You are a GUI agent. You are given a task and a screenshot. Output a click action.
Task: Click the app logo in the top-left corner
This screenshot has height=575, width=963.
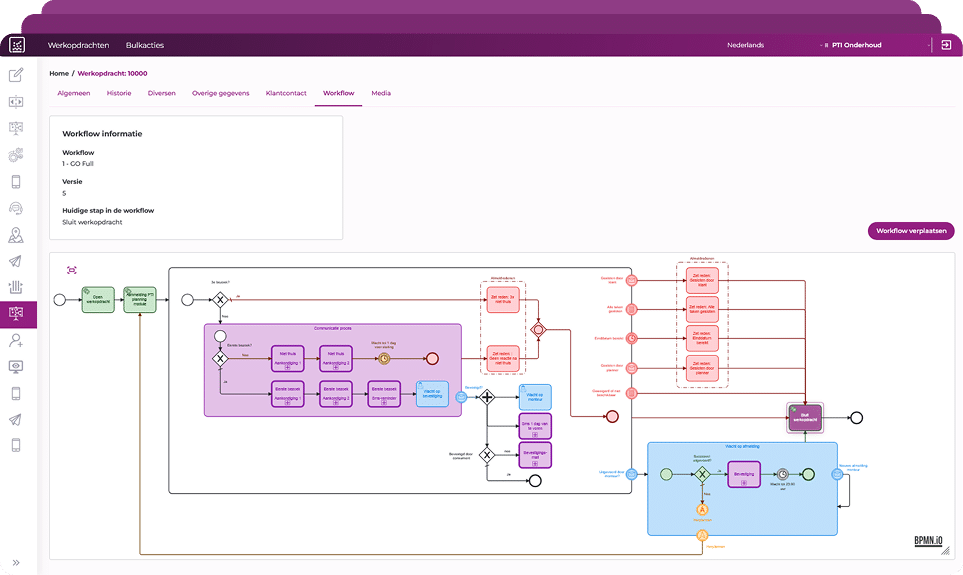(17, 45)
